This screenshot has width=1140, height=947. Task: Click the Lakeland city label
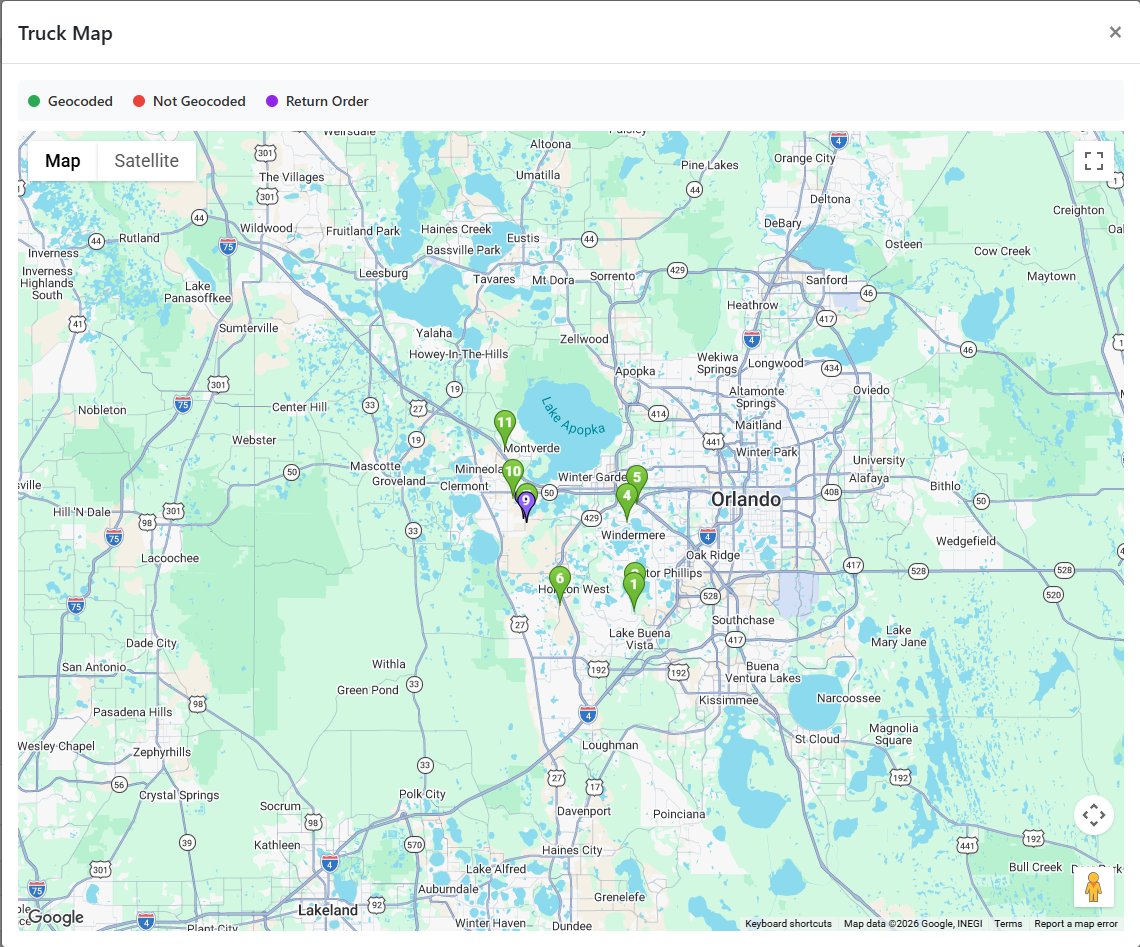coord(328,910)
